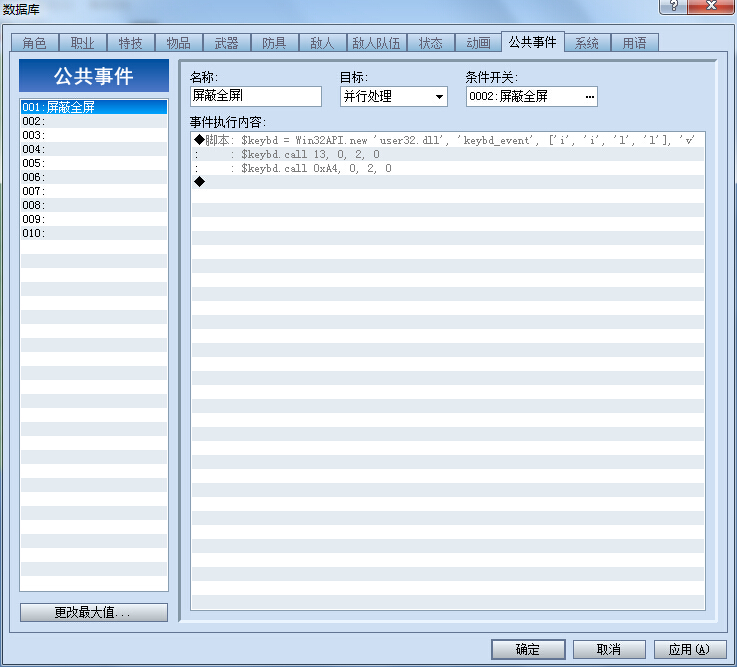Image resolution: width=737 pixels, height=667 pixels.
Task: Open the 特技 tab
Action: (x=131, y=43)
